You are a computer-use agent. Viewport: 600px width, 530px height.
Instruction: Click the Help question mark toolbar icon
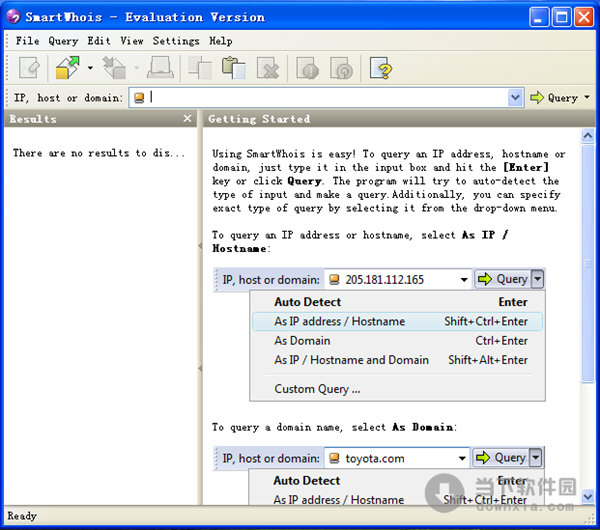pos(381,68)
